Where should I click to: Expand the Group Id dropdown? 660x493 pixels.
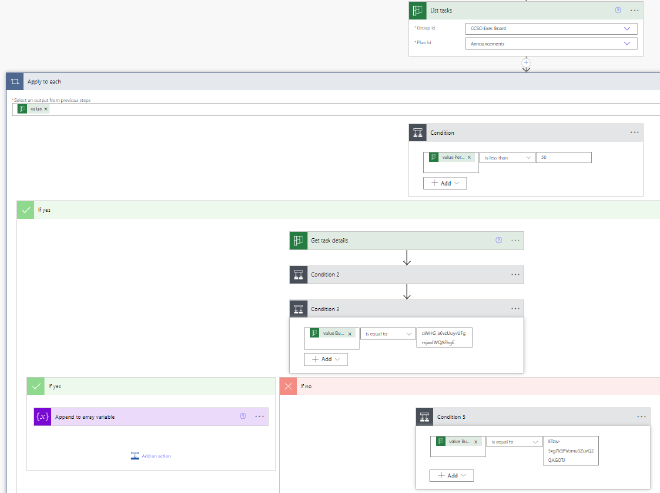(628, 28)
